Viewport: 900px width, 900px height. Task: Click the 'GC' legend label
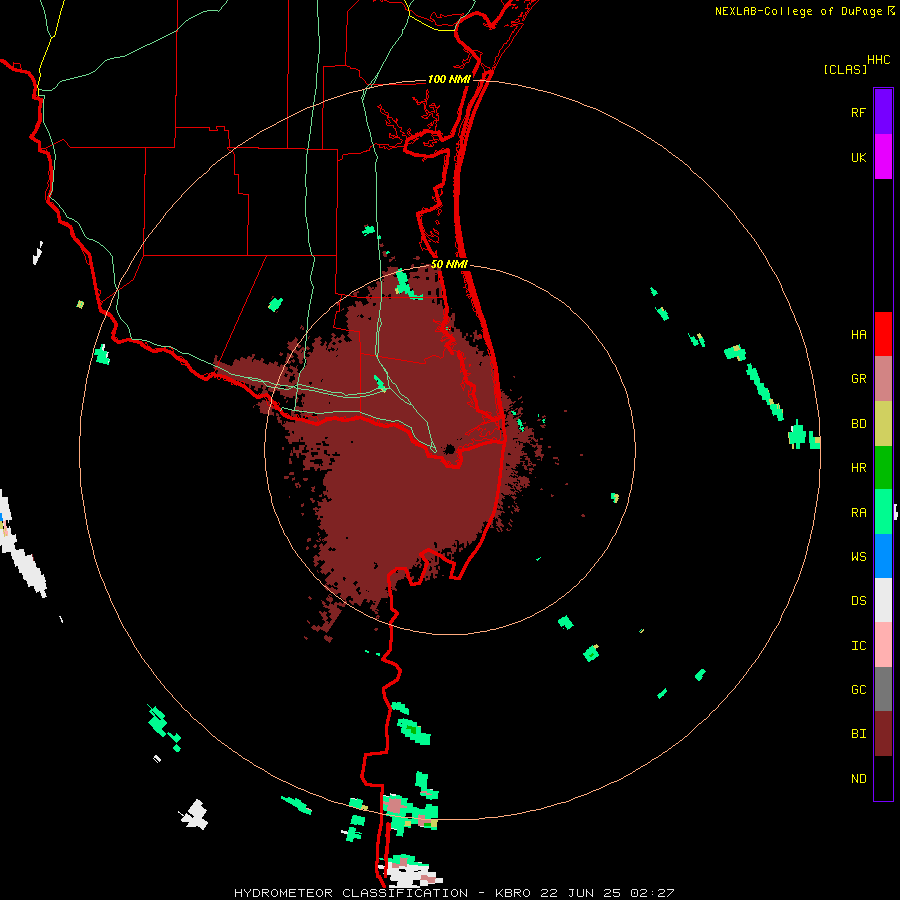858,689
